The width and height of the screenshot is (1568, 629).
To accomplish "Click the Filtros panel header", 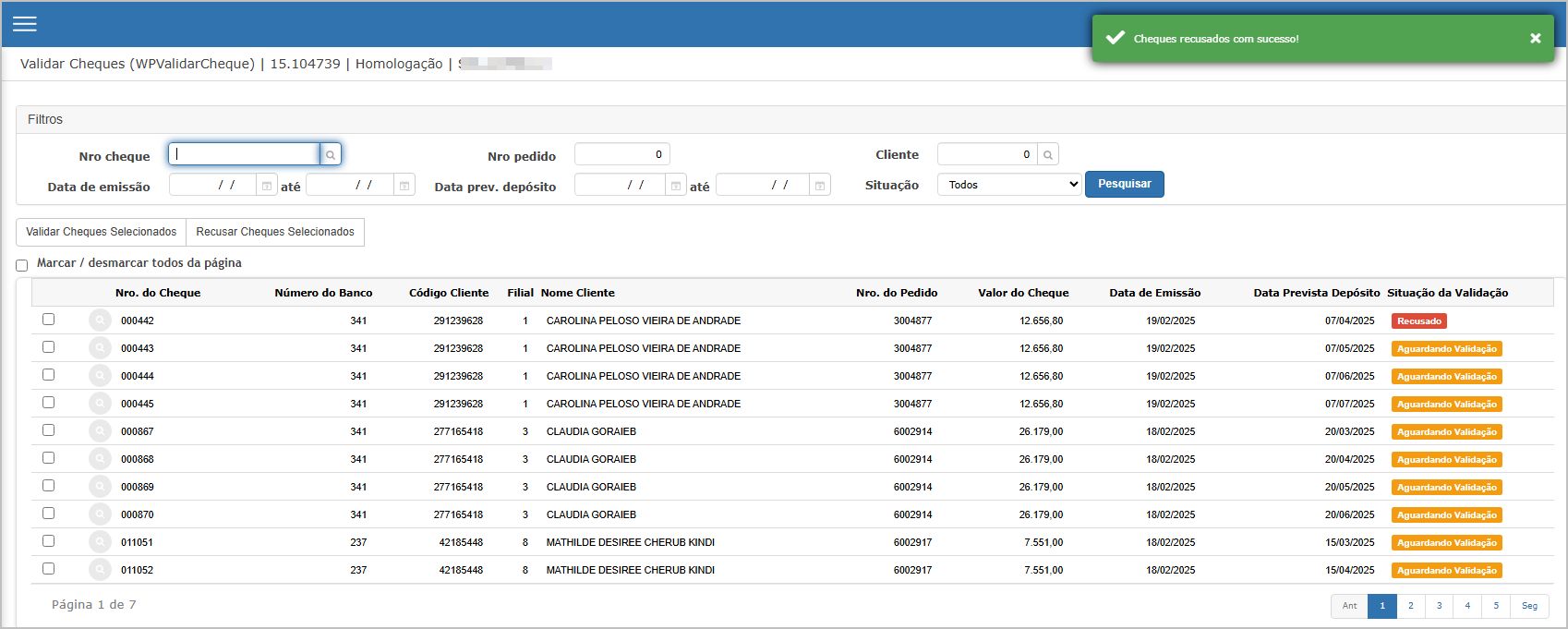I will click(x=791, y=120).
